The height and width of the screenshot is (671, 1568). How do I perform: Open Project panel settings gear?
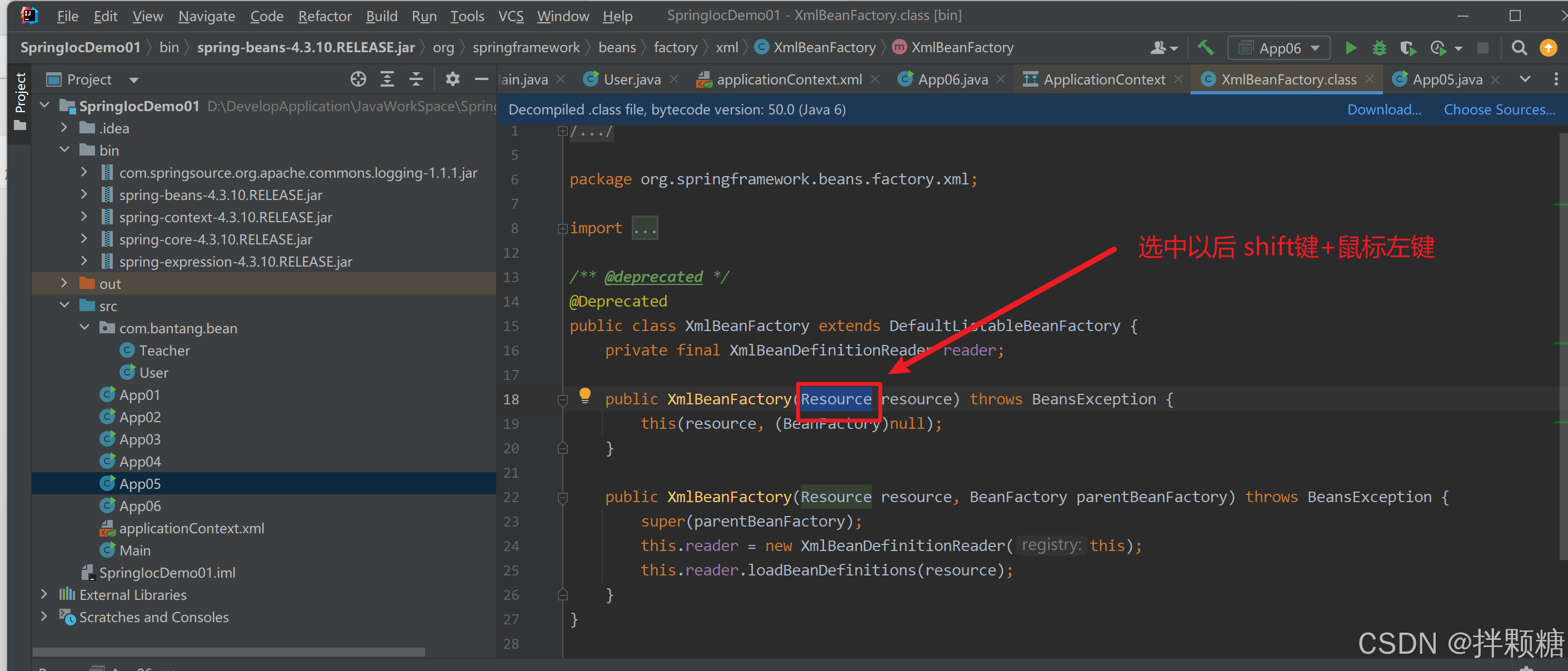452,79
